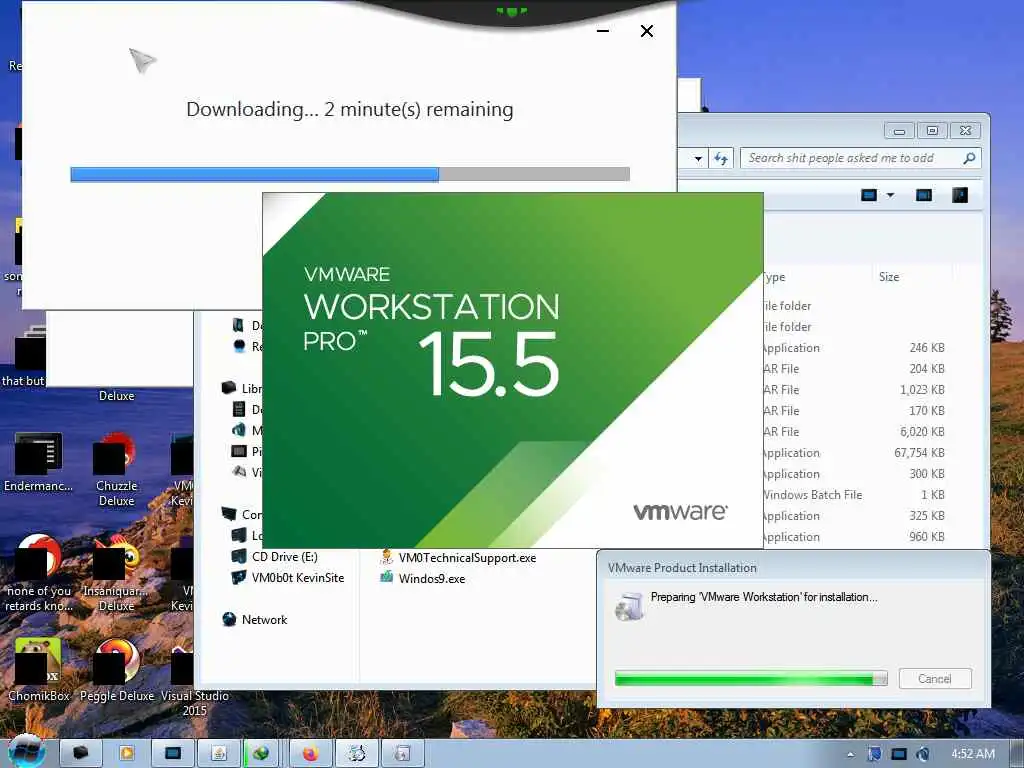Image resolution: width=1024 pixels, height=768 pixels.
Task: Open the Insaniquar... Deluxe desktop icon
Action: 116,573
